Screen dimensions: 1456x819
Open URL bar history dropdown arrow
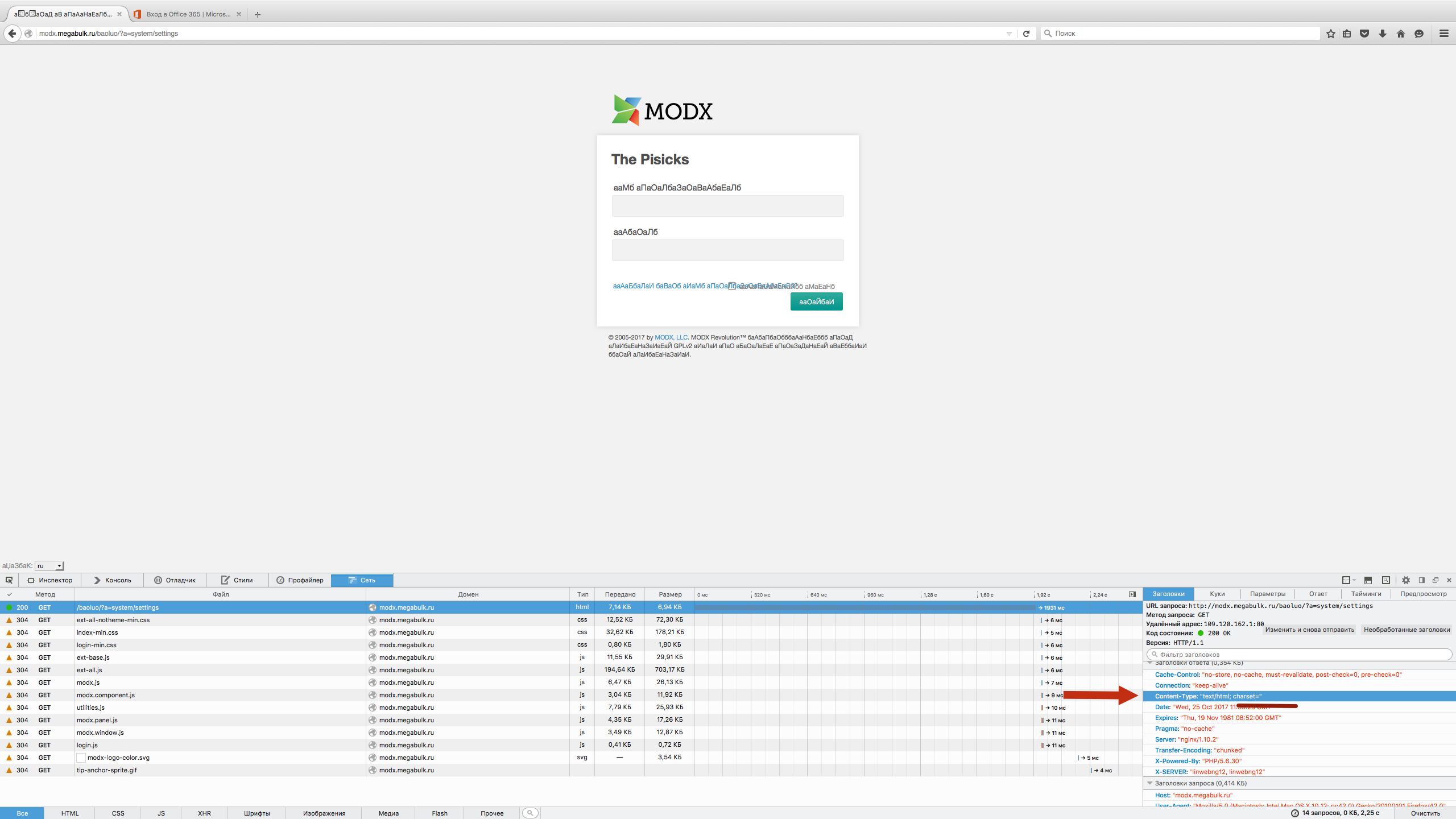(1009, 34)
